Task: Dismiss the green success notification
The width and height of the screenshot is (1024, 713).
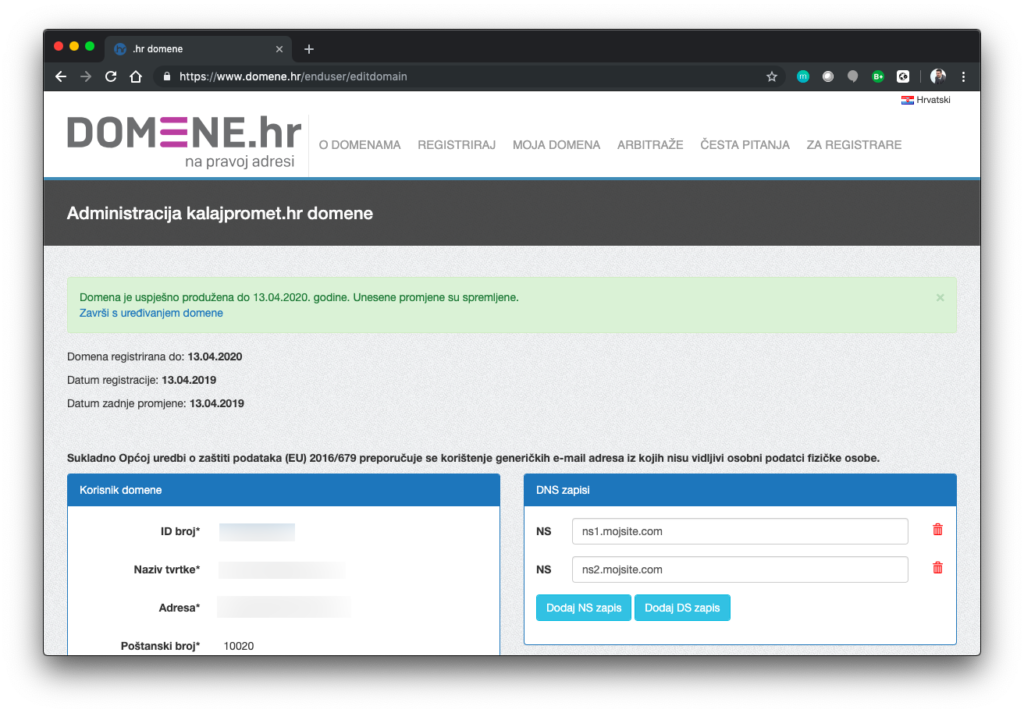Action: click(940, 298)
